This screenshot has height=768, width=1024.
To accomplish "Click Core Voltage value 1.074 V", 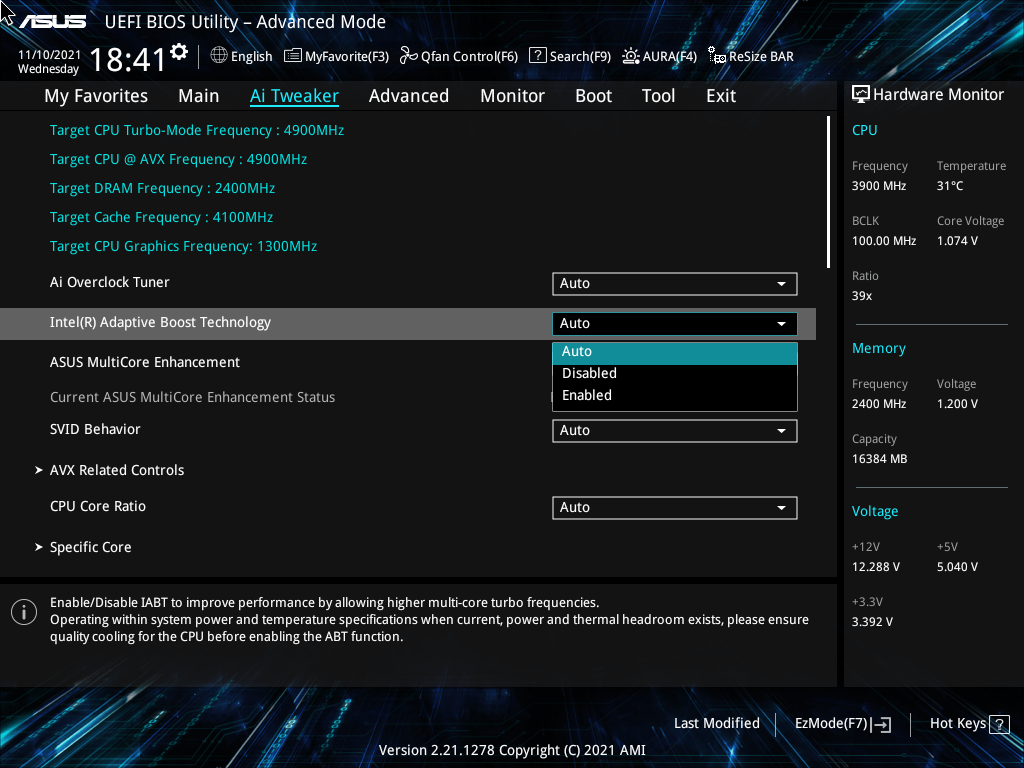I will click(x=957, y=241).
